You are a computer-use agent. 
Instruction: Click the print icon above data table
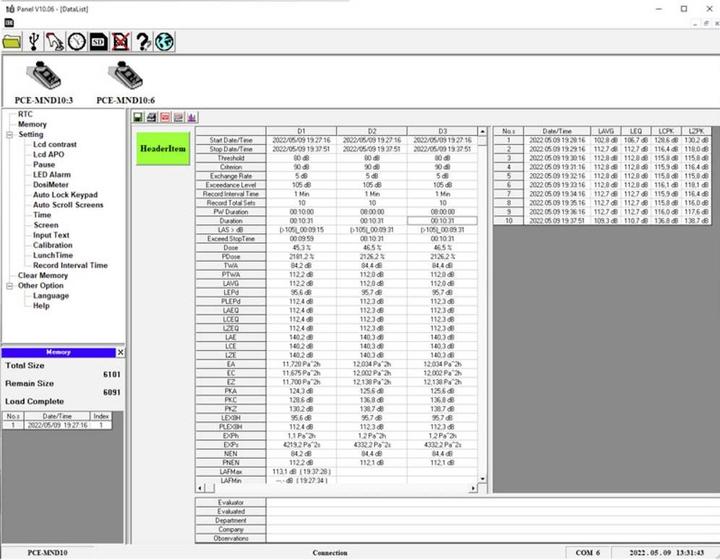click(x=152, y=118)
